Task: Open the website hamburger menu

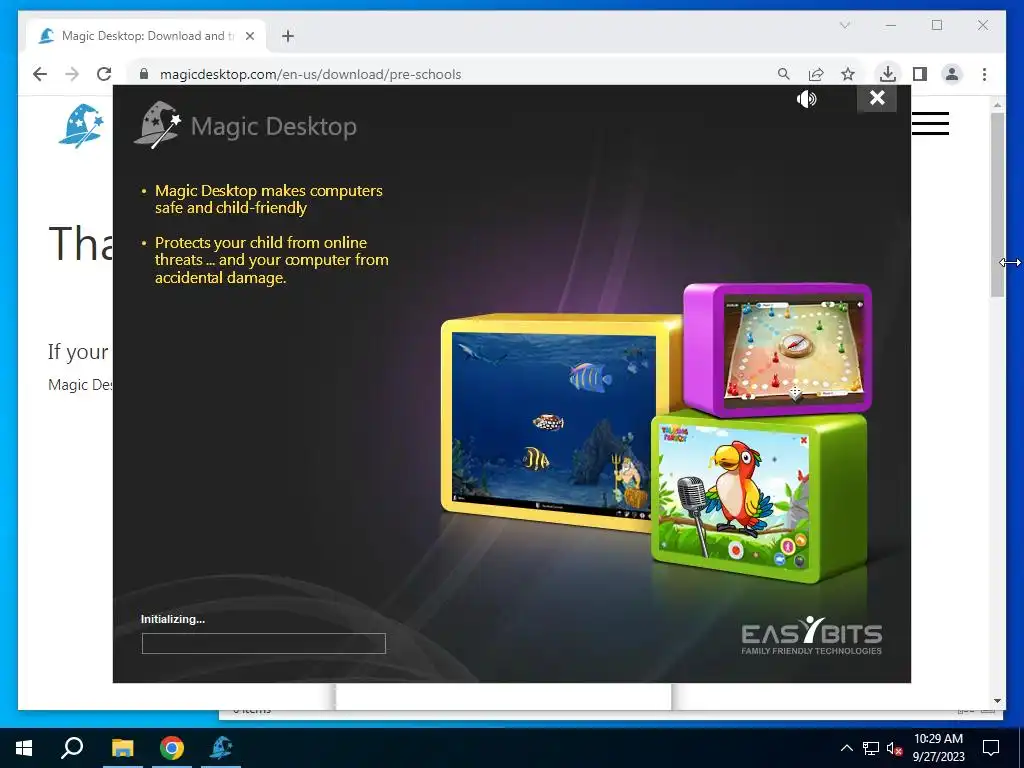Action: pos(930,123)
